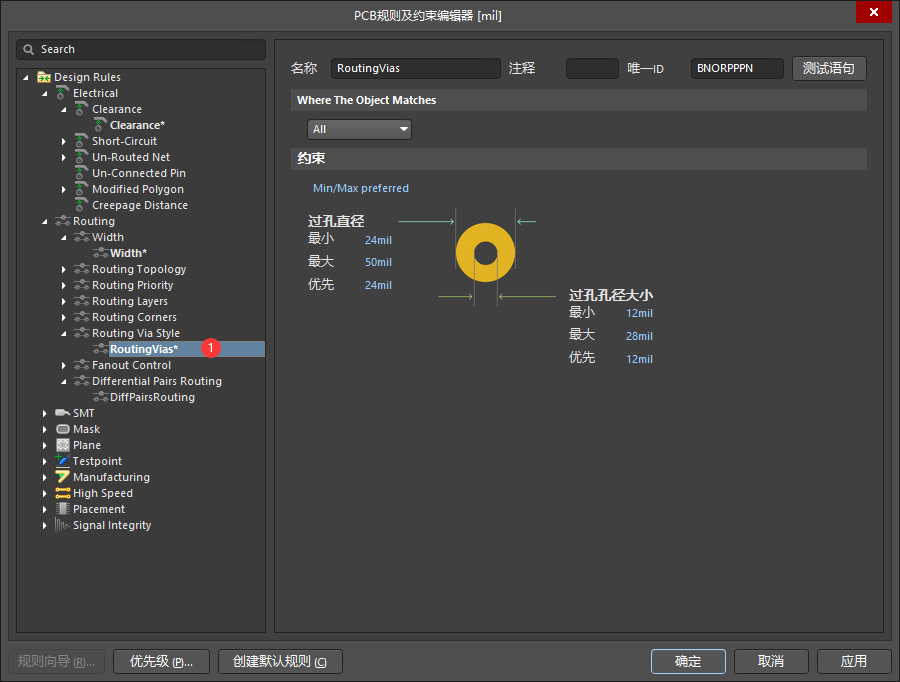Click the 应用 button
The height and width of the screenshot is (682, 900).
(x=854, y=661)
